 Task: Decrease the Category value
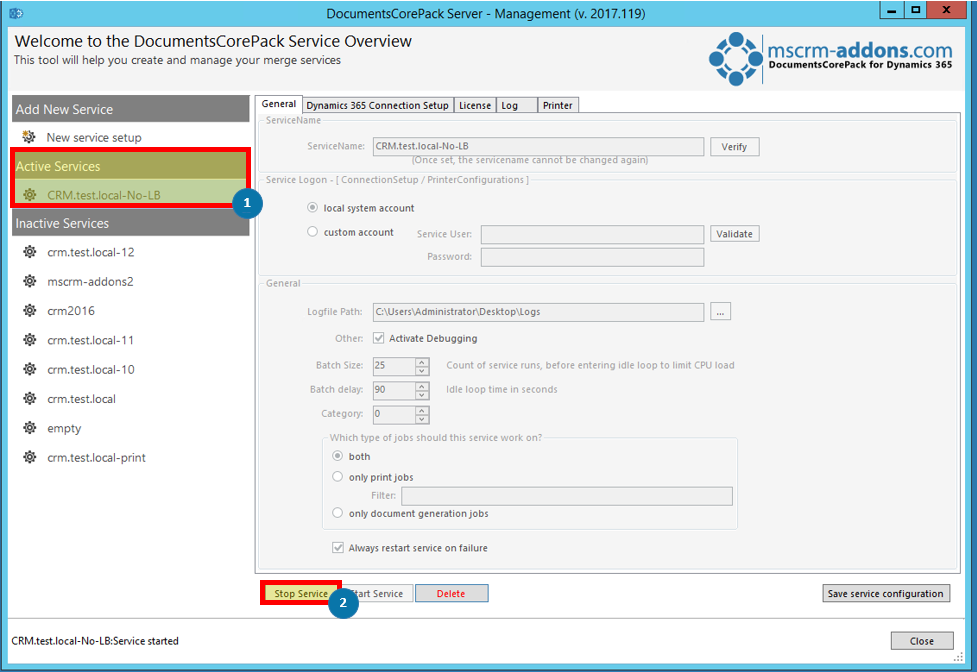[422, 419]
